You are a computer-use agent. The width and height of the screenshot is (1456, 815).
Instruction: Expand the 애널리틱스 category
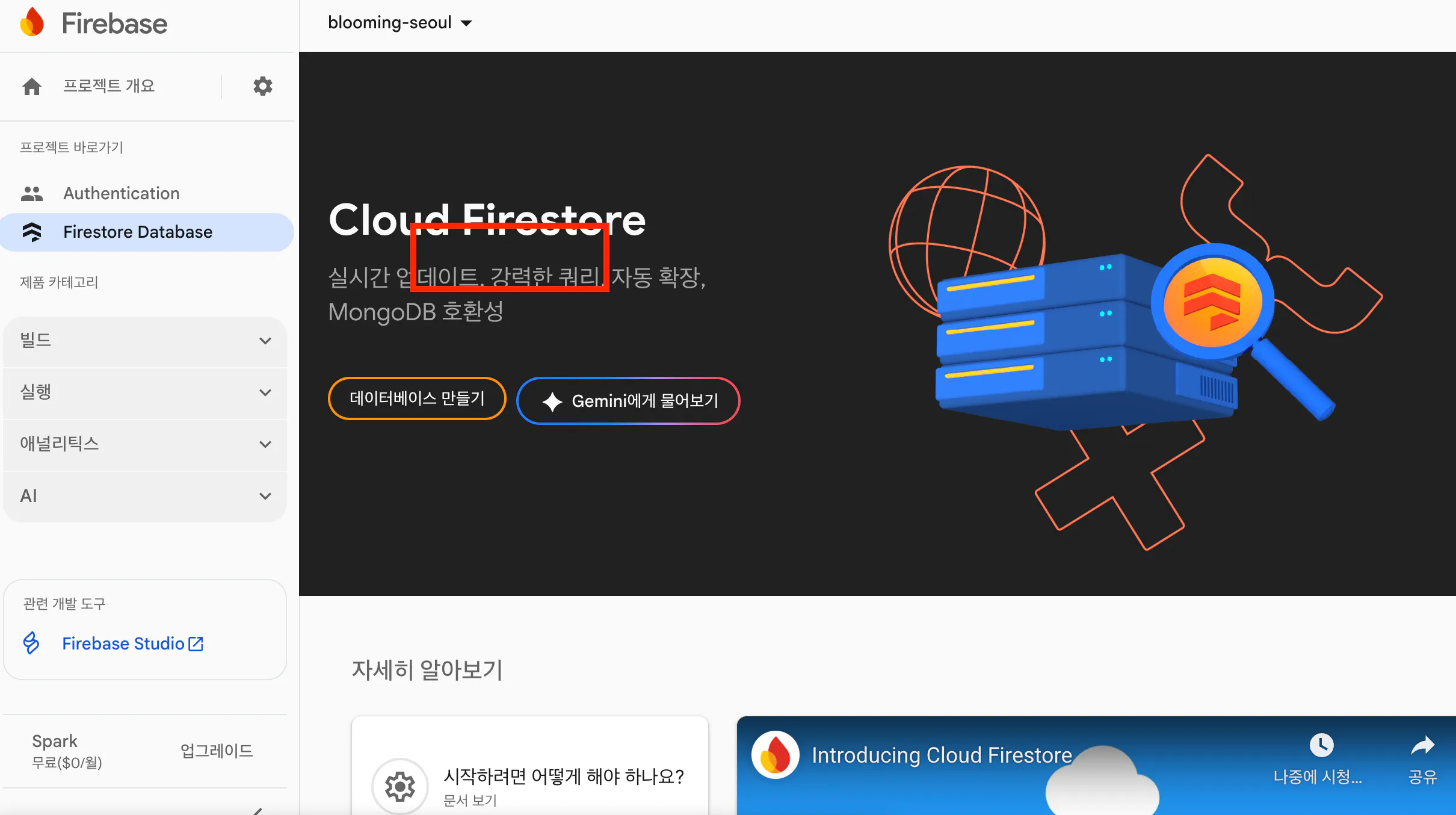pyautogui.click(x=145, y=444)
